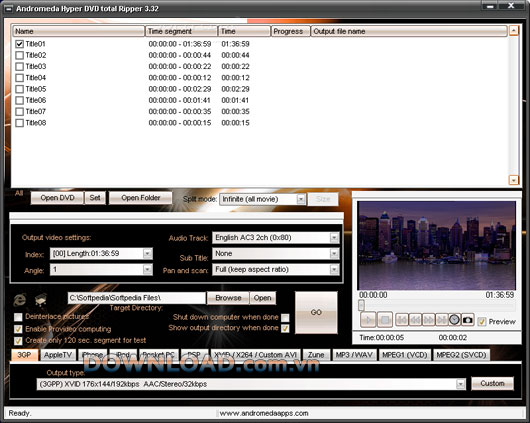Click the icon beside the IE icon
530x423 pixels.
(x=41, y=300)
